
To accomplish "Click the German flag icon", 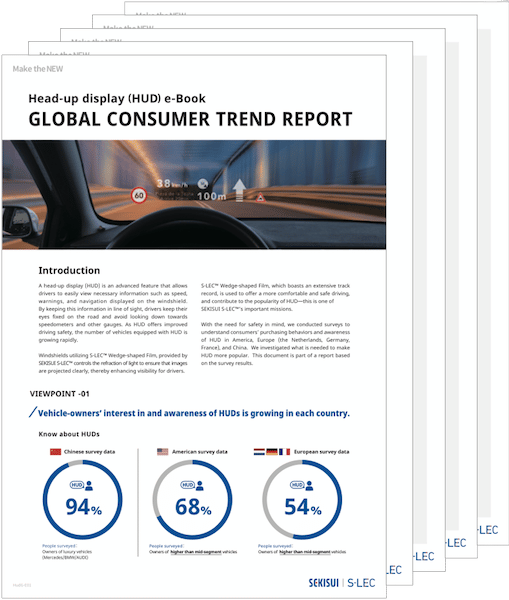I will 272,452.
